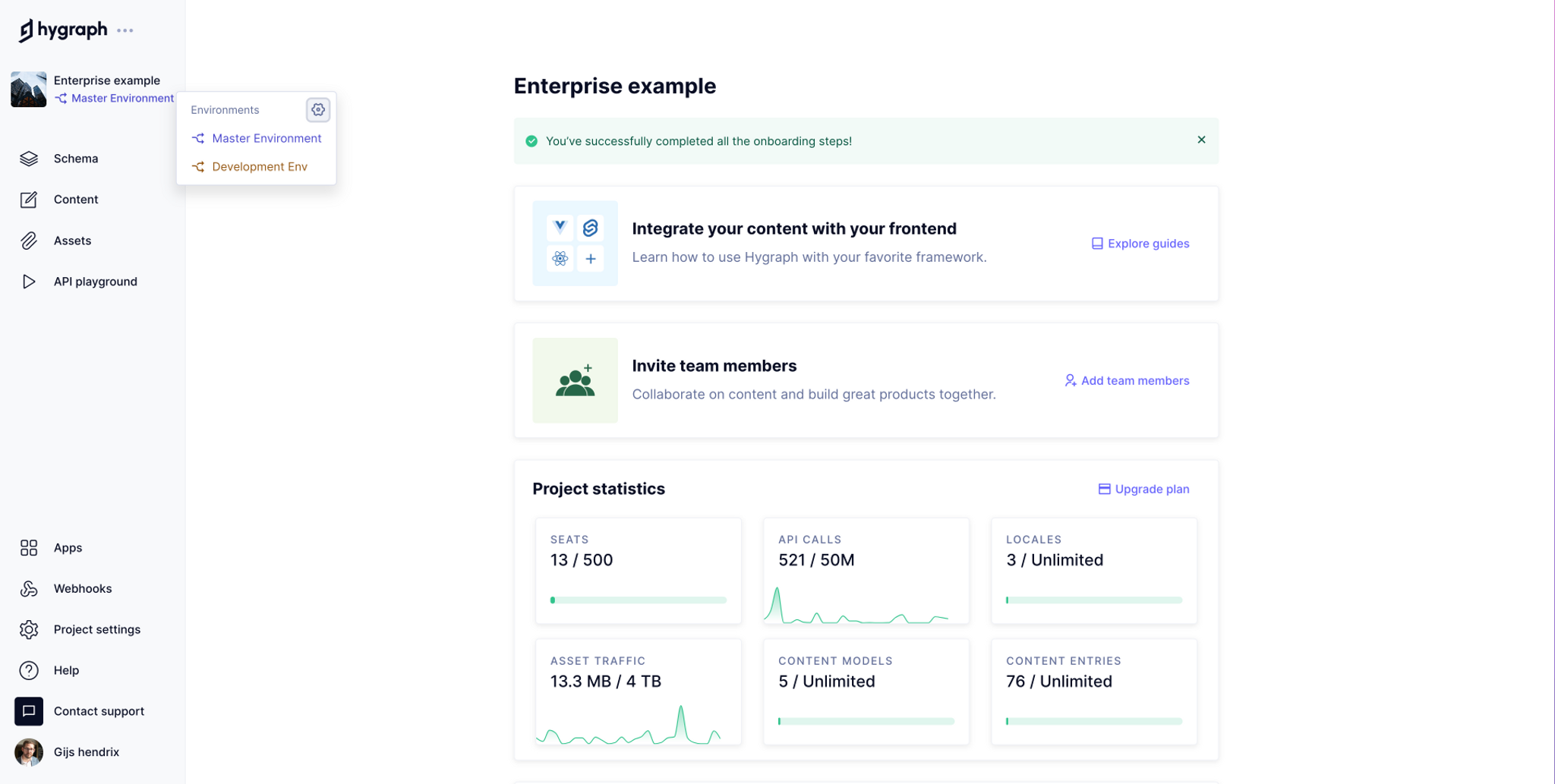Click the Schema layers icon
1555x784 pixels.
coord(29,159)
